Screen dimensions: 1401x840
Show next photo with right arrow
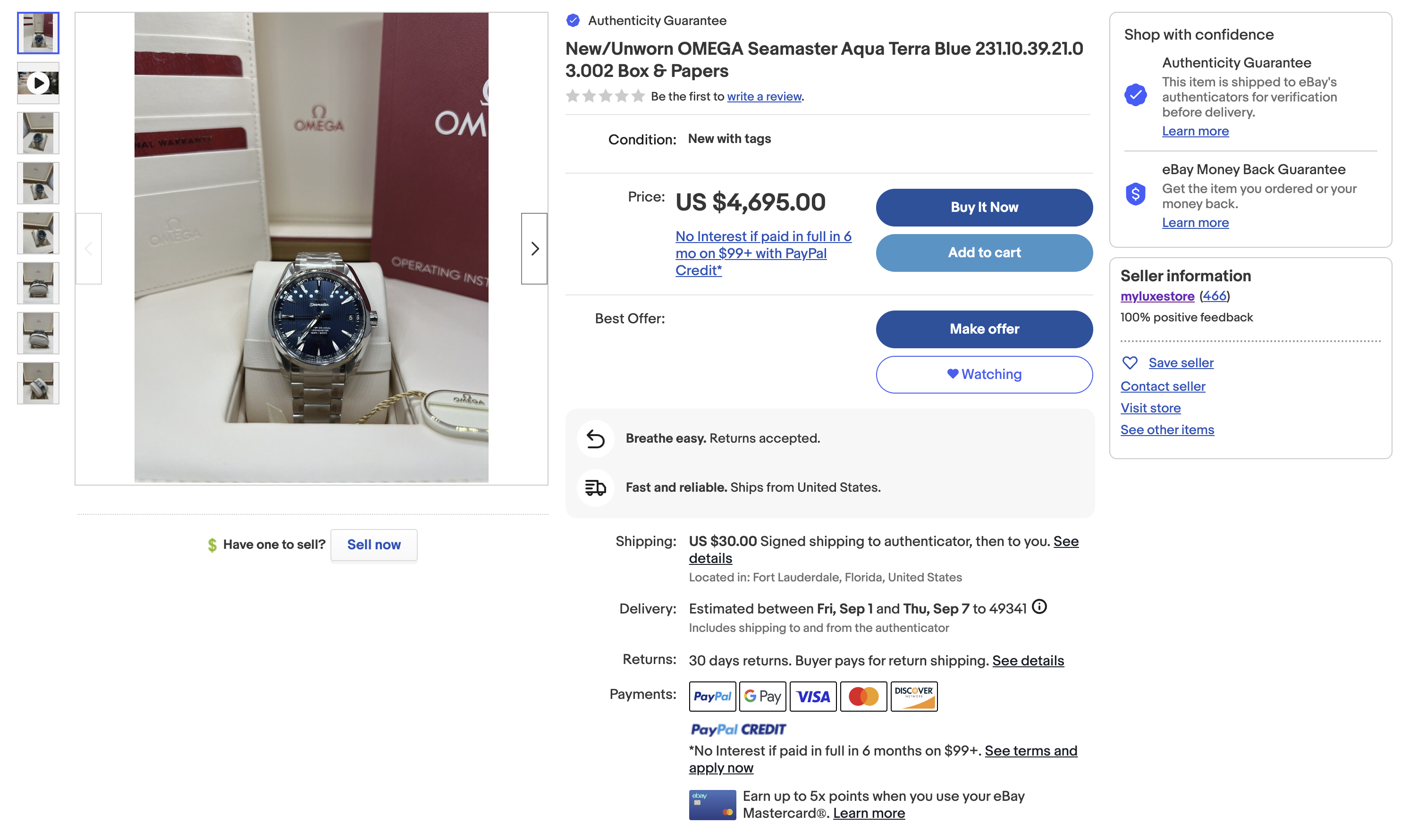[534, 249]
